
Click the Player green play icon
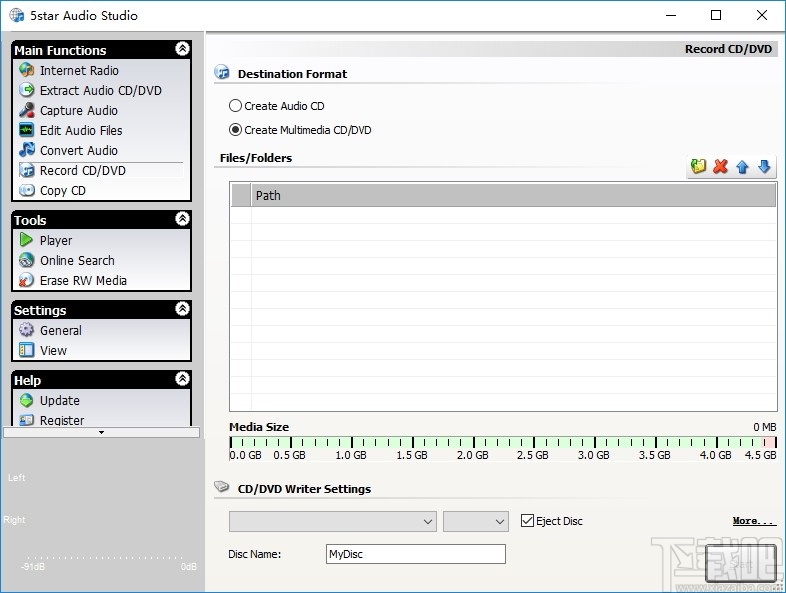click(27, 240)
